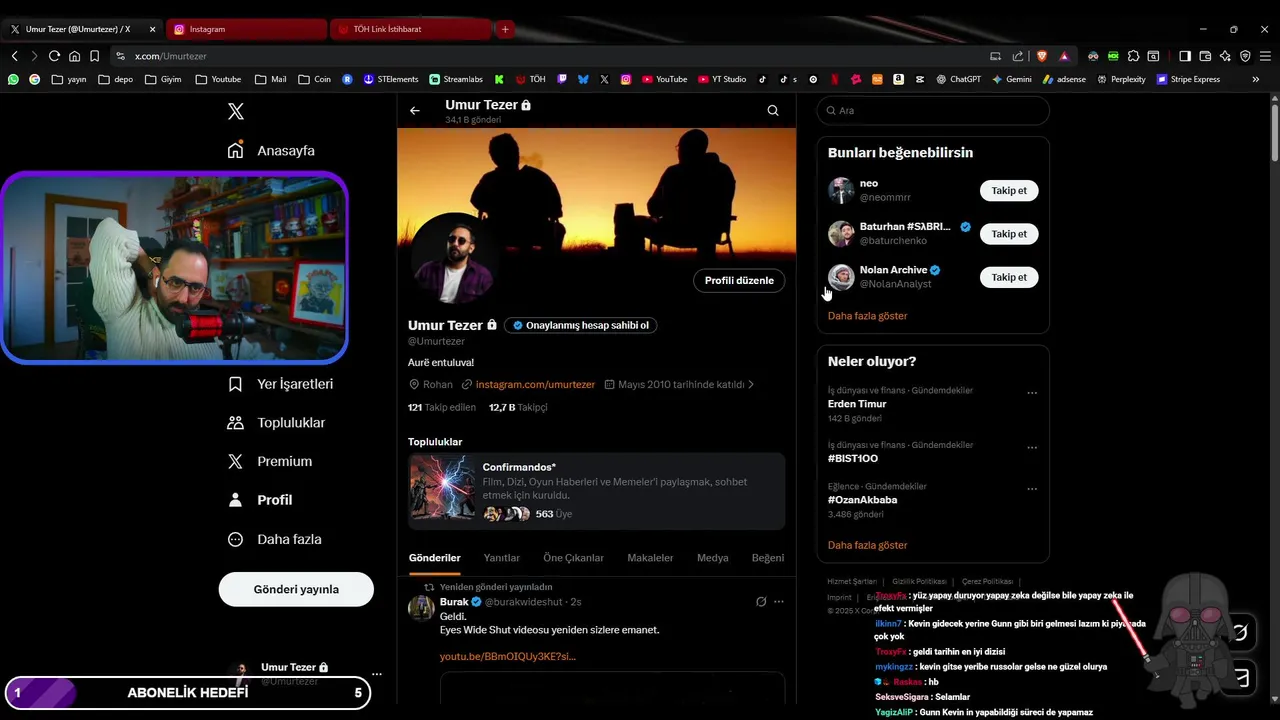Go back with the profile header arrow
This screenshot has height=720, width=1280.
click(x=415, y=111)
